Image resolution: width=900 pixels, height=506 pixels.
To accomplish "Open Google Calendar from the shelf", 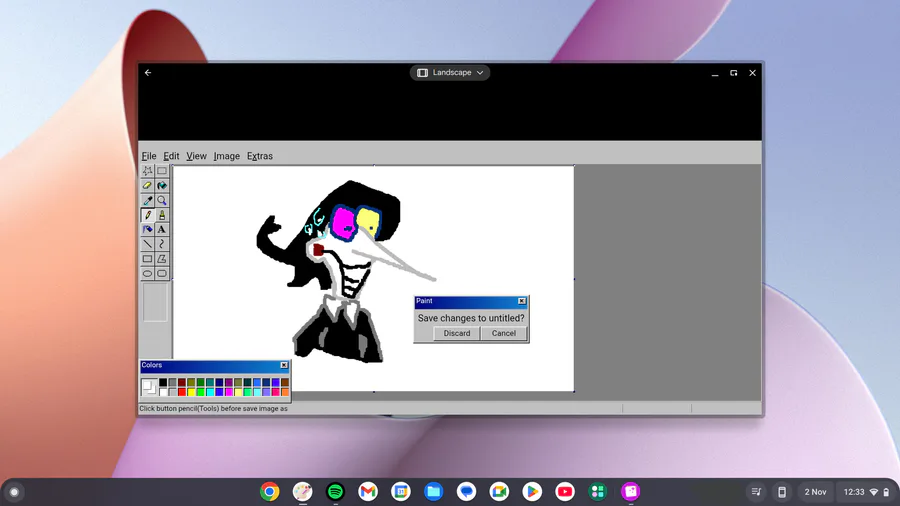I will point(401,492).
